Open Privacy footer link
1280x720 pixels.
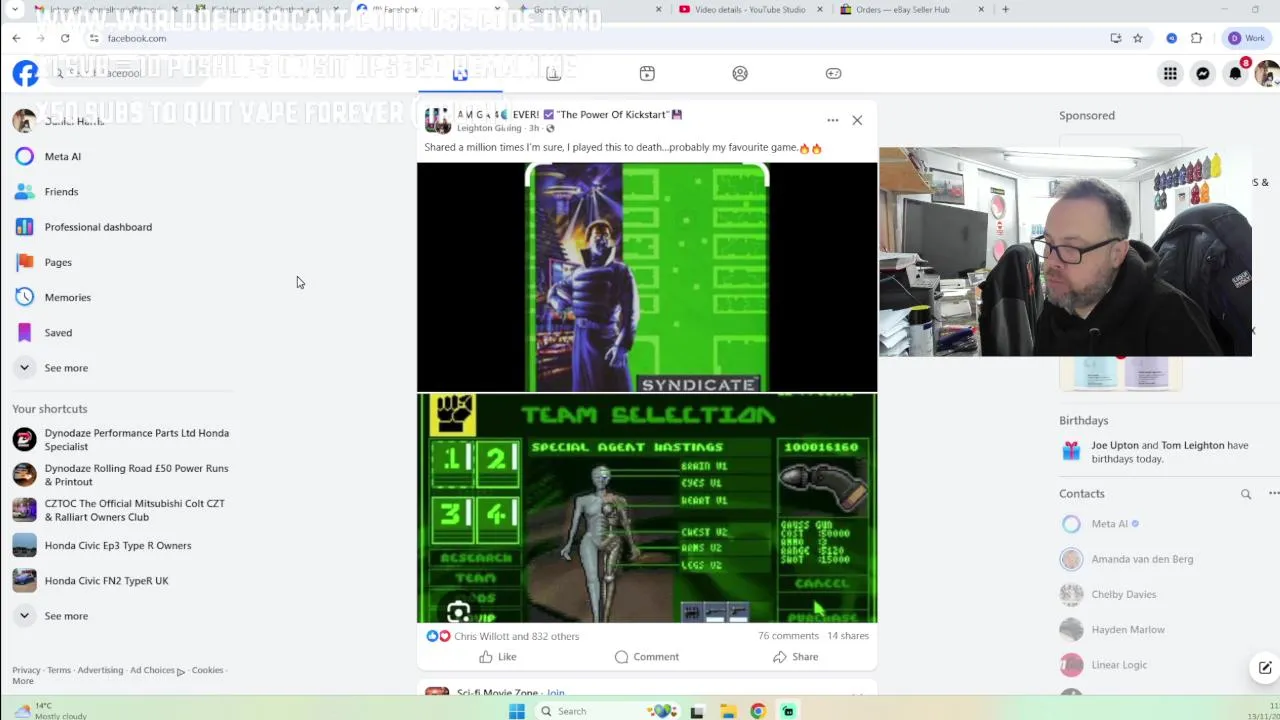tap(26, 670)
